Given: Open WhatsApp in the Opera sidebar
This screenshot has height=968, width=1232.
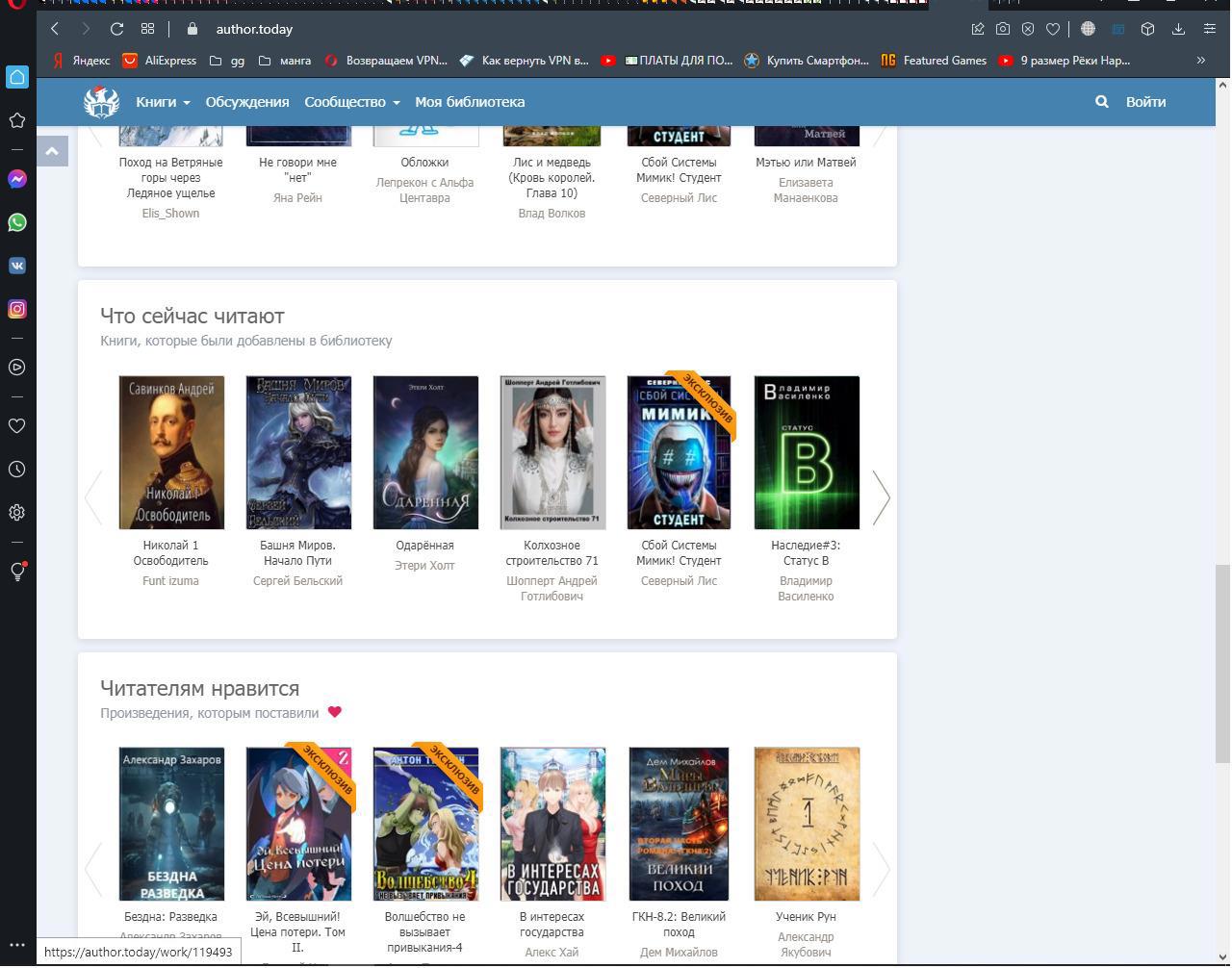Looking at the screenshot, I should (x=17, y=222).
